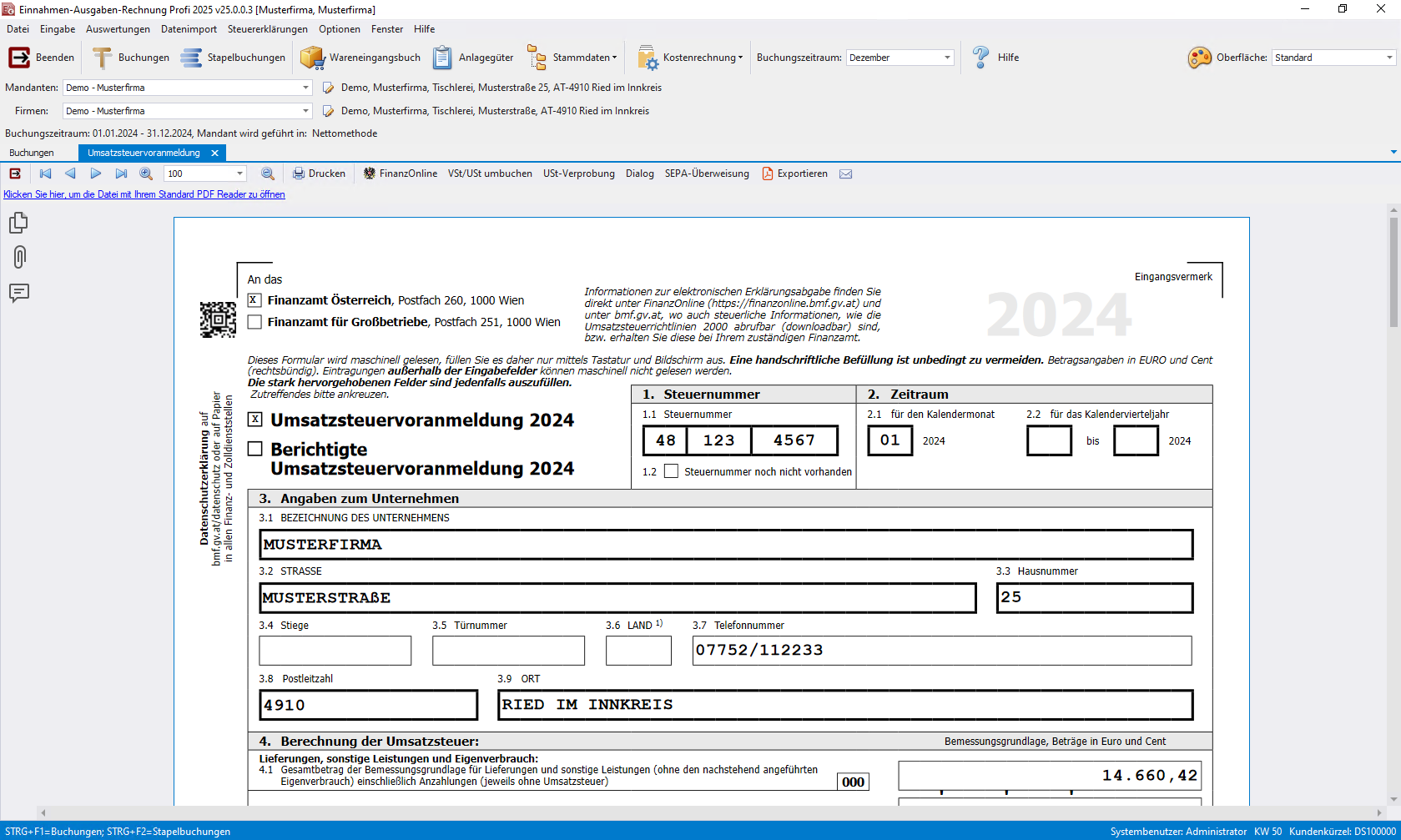The image size is (1401, 840).
Task: Send to FinanzOnline
Action: [401, 174]
